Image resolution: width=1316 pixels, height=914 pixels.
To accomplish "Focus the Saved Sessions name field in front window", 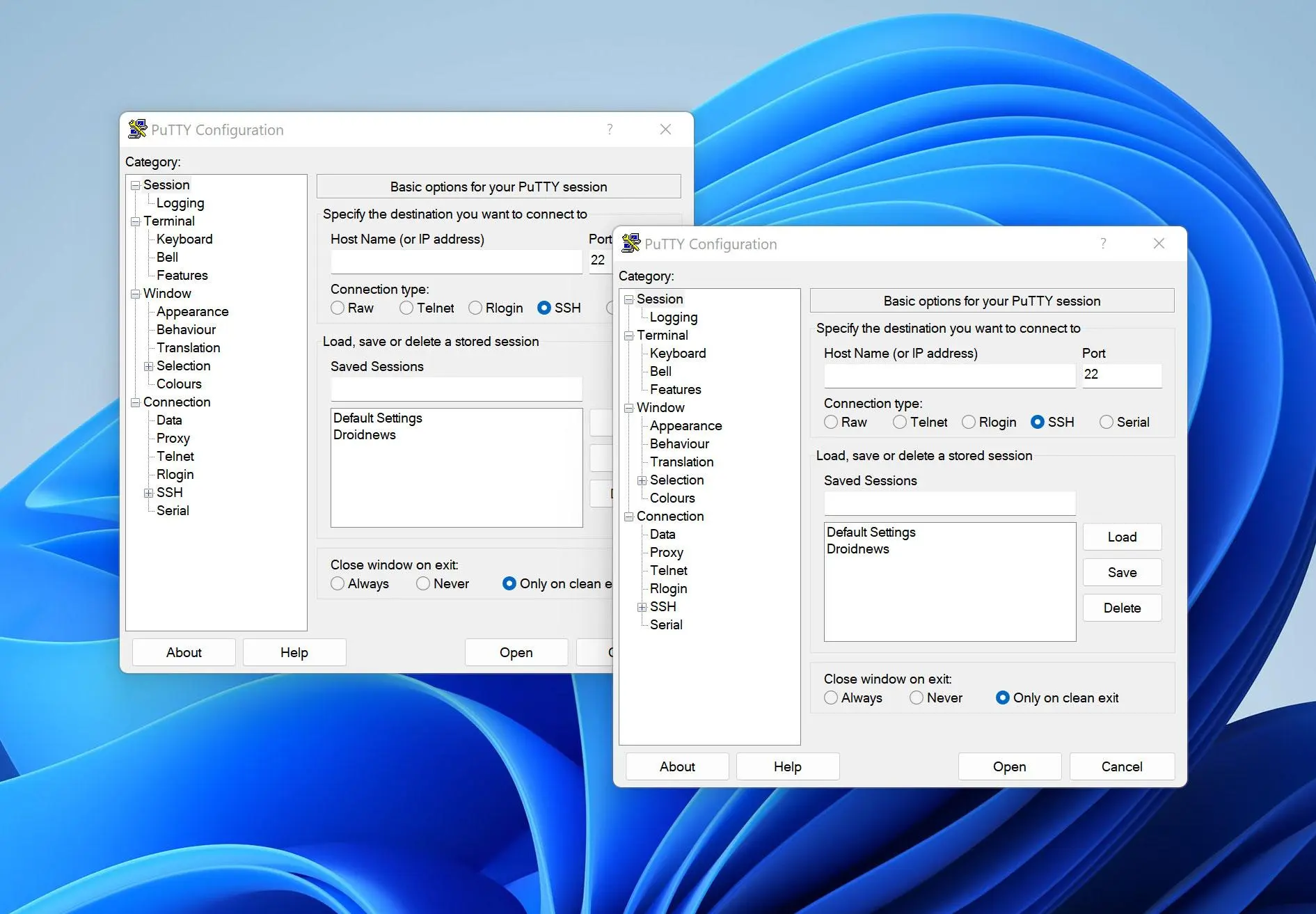I will pos(950,503).
